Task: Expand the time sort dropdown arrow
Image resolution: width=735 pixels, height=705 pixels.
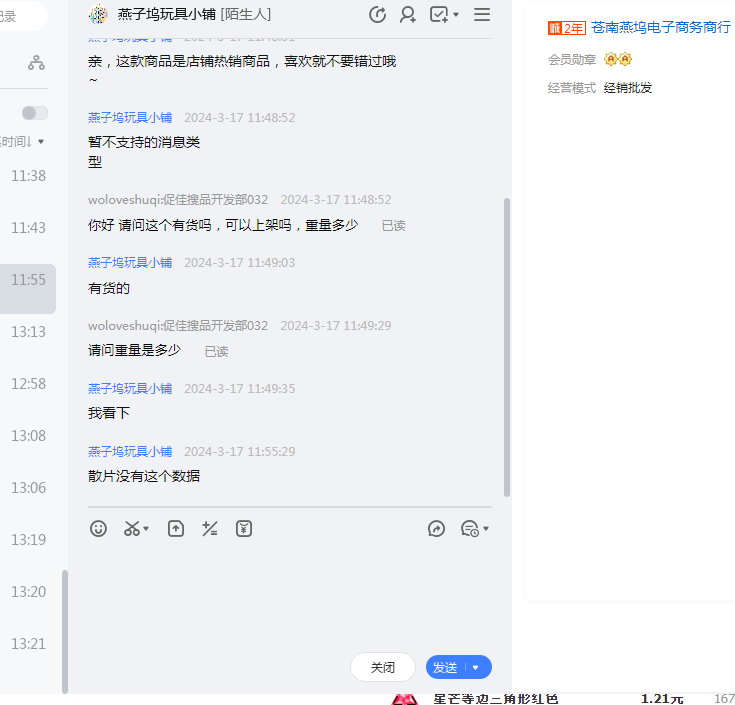Action: 41,142
